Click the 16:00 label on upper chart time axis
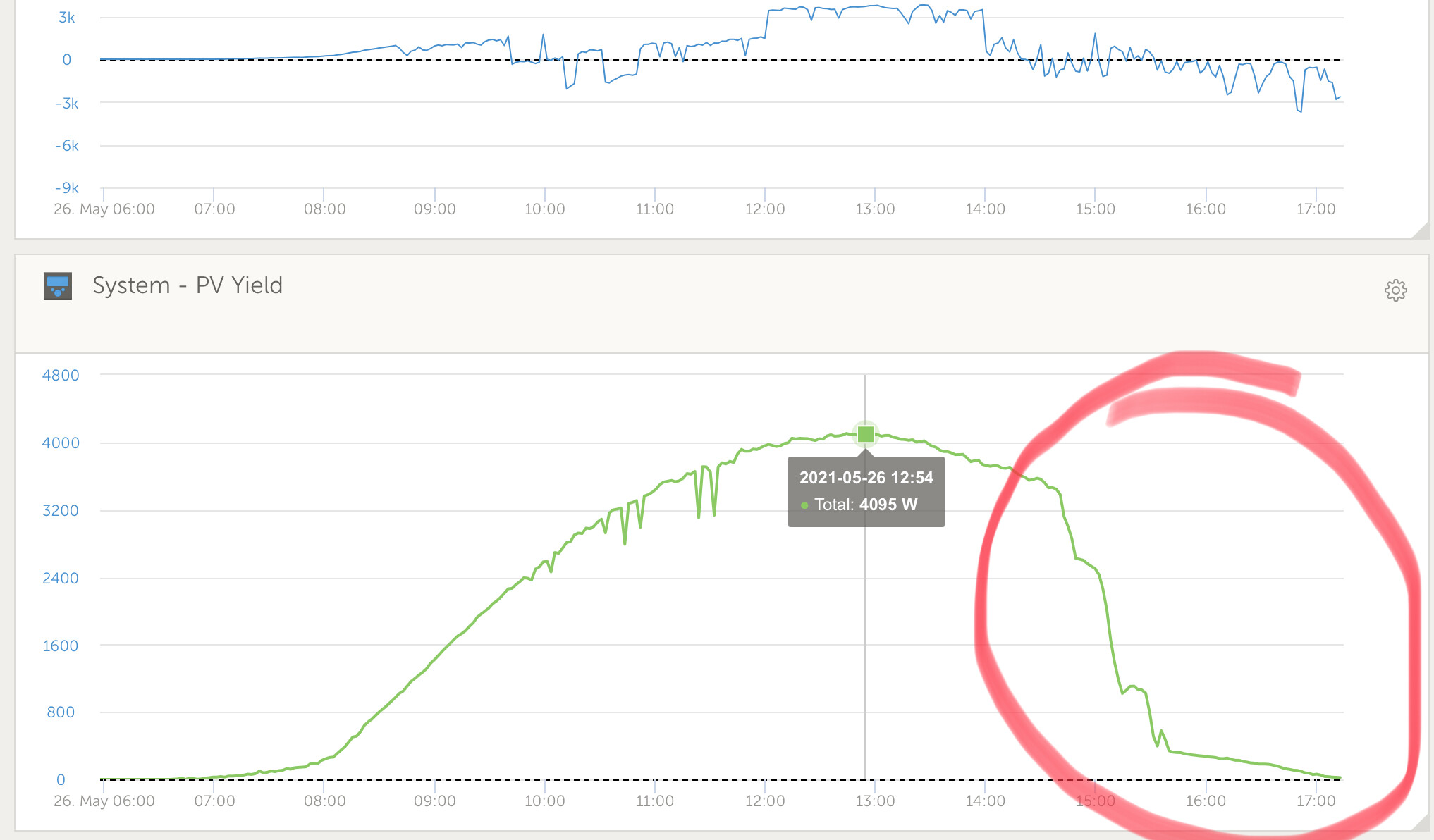 point(1206,209)
